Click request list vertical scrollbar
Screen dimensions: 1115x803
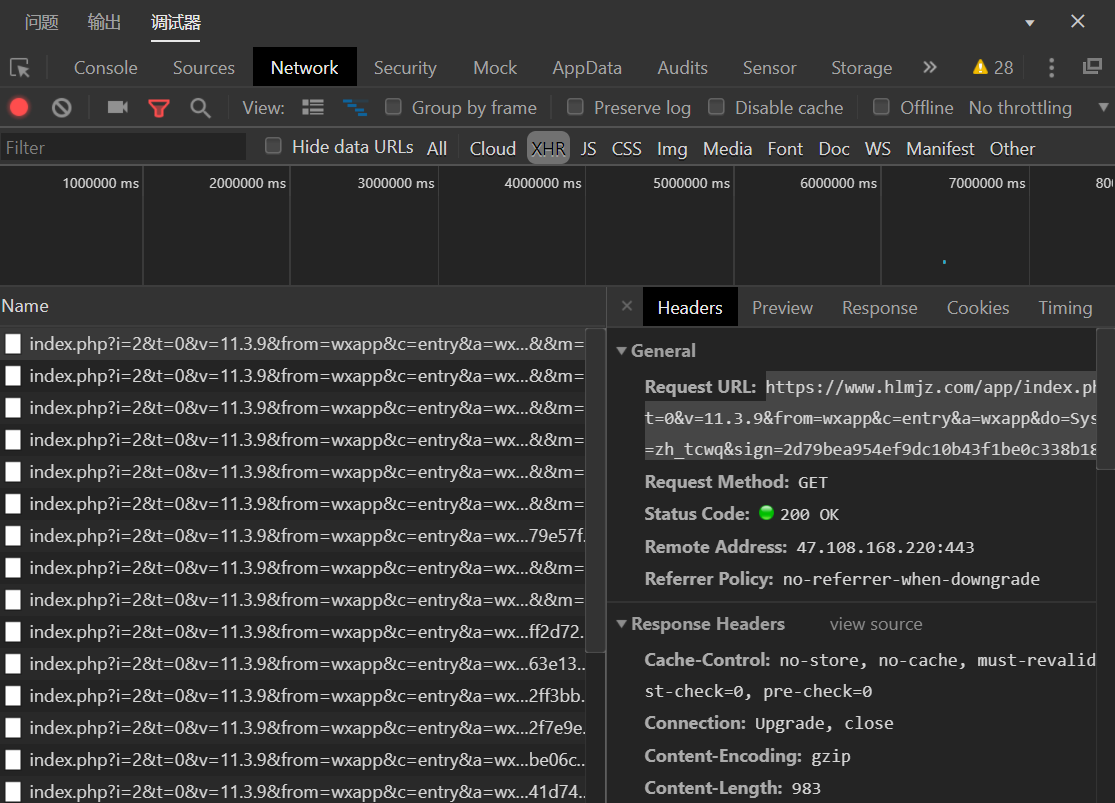click(x=595, y=491)
